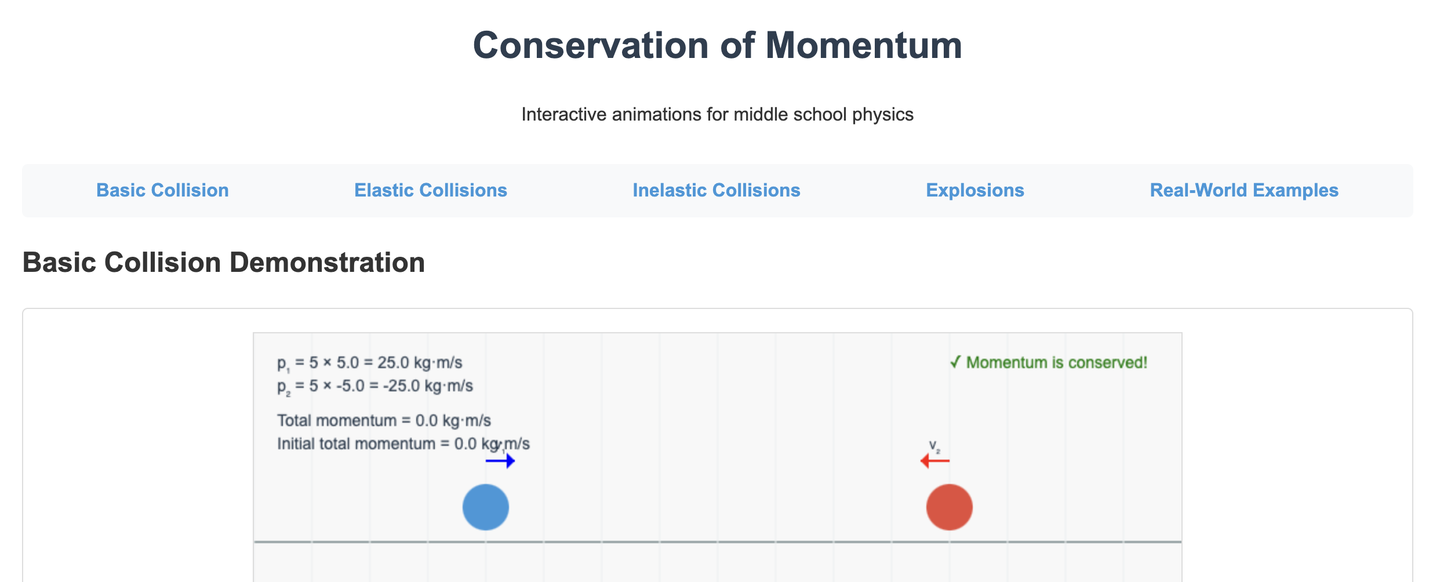Click the green checkmark before 'Momentum is conserved'
1440x582 pixels.
(955, 362)
